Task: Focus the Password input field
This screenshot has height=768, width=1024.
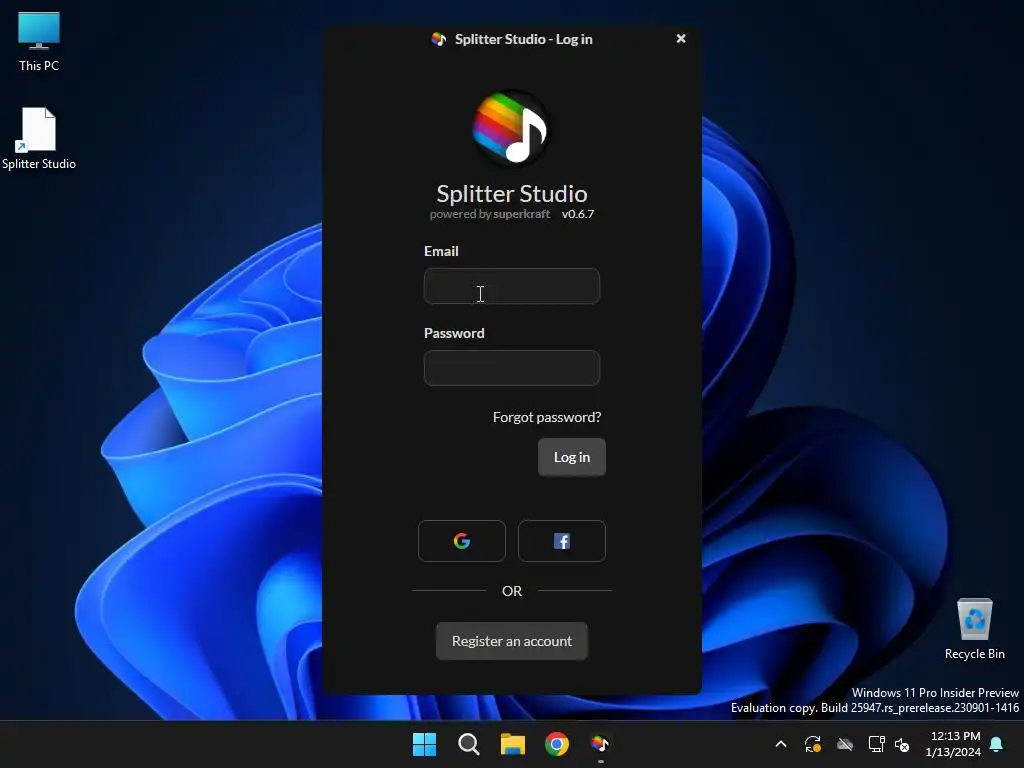Action: (511, 368)
